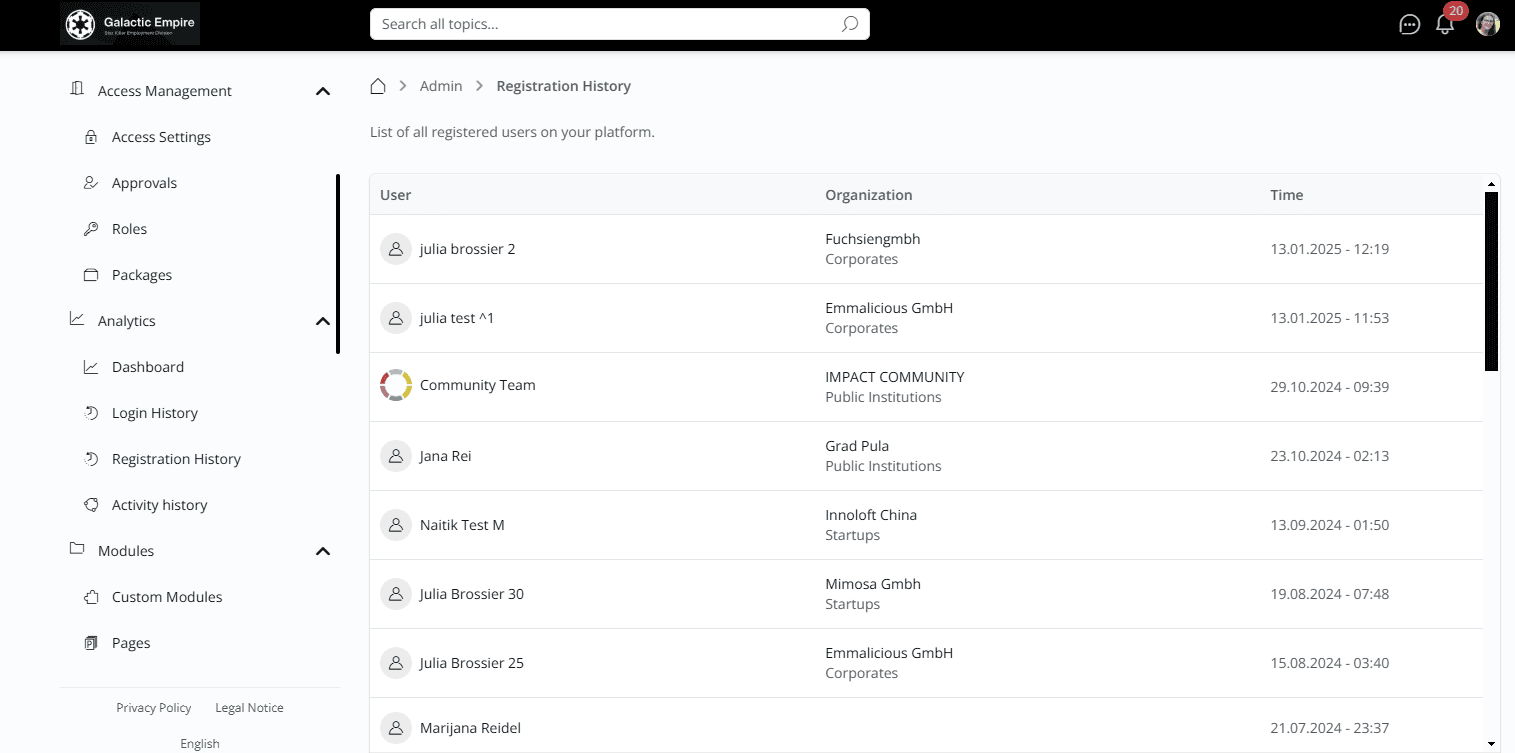The width and height of the screenshot is (1515, 753).
Task: Click the julia brossier 2 user icon
Action: (x=396, y=249)
